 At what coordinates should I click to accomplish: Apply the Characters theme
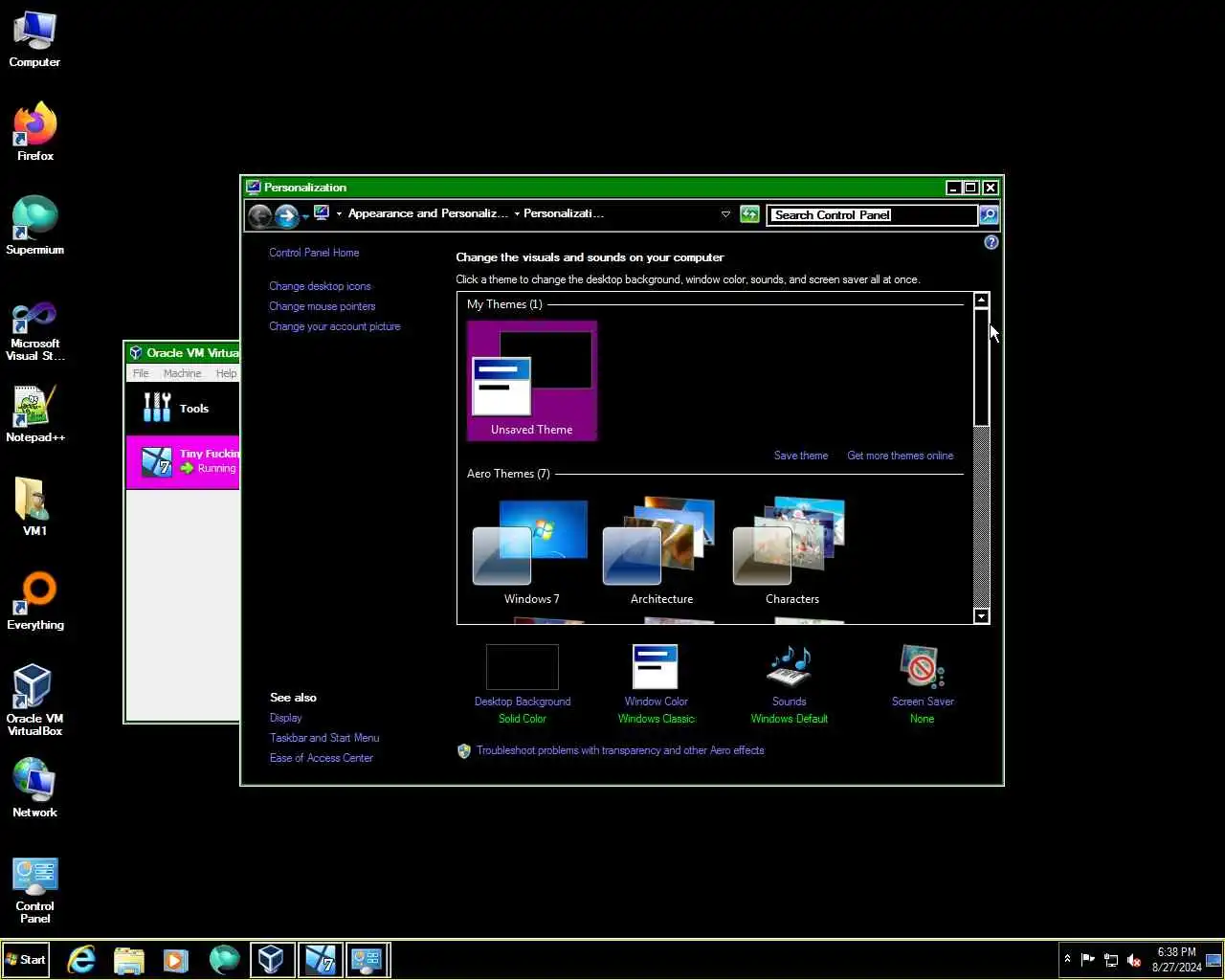(x=792, y=551)
